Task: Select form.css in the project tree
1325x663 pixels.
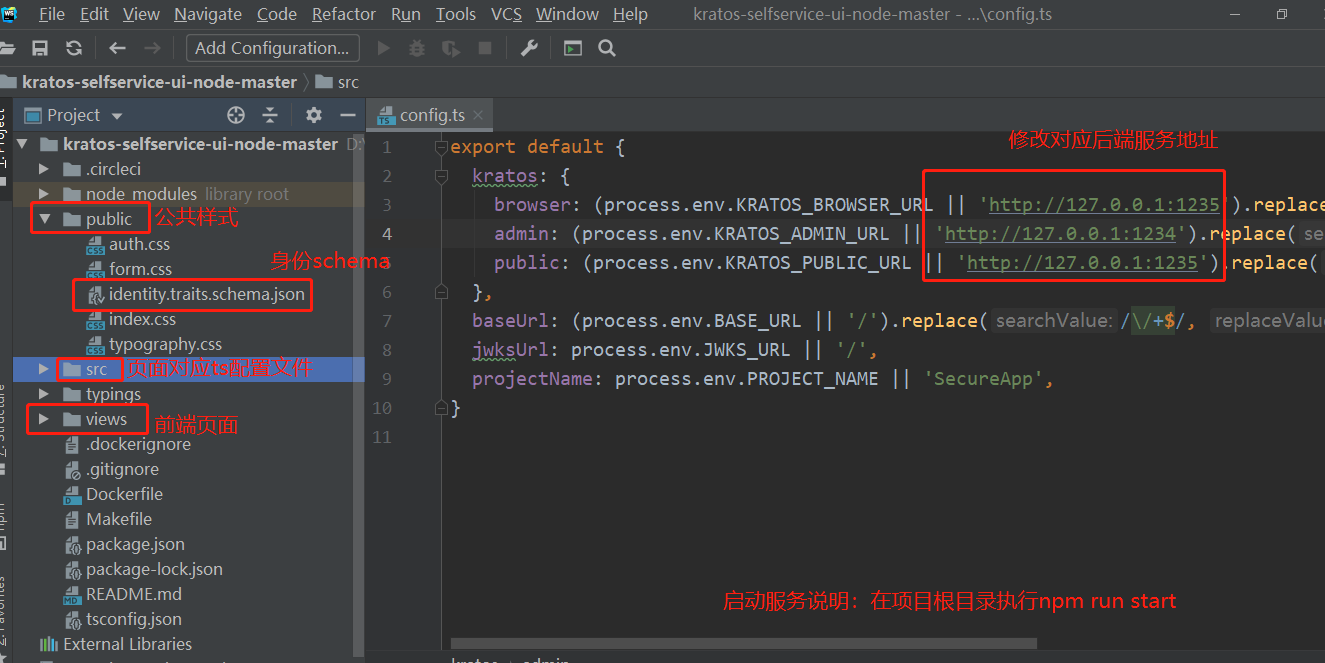Action: [140, 269]
